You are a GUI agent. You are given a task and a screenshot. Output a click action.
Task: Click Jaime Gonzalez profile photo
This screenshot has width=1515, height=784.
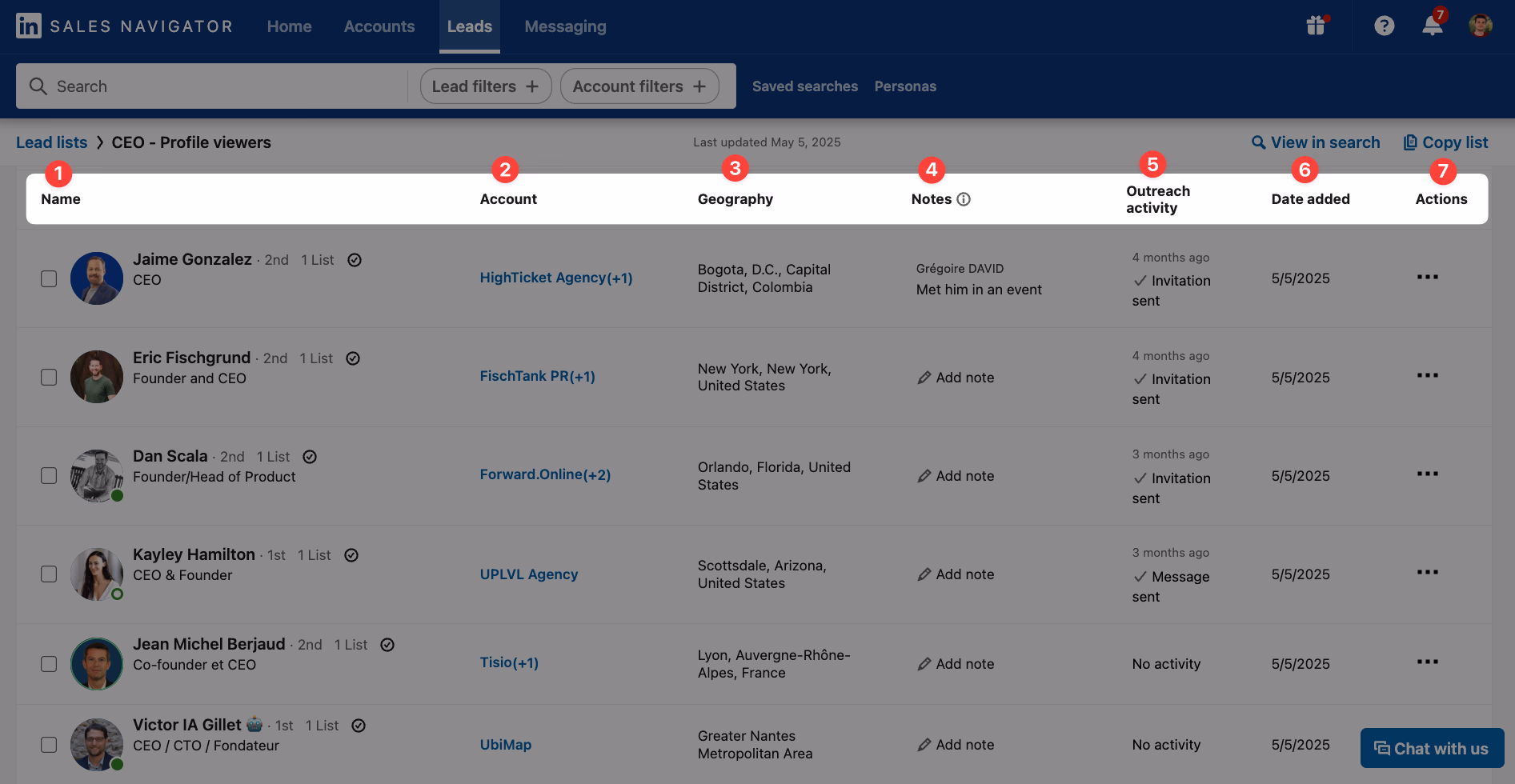tap(97, 278)
